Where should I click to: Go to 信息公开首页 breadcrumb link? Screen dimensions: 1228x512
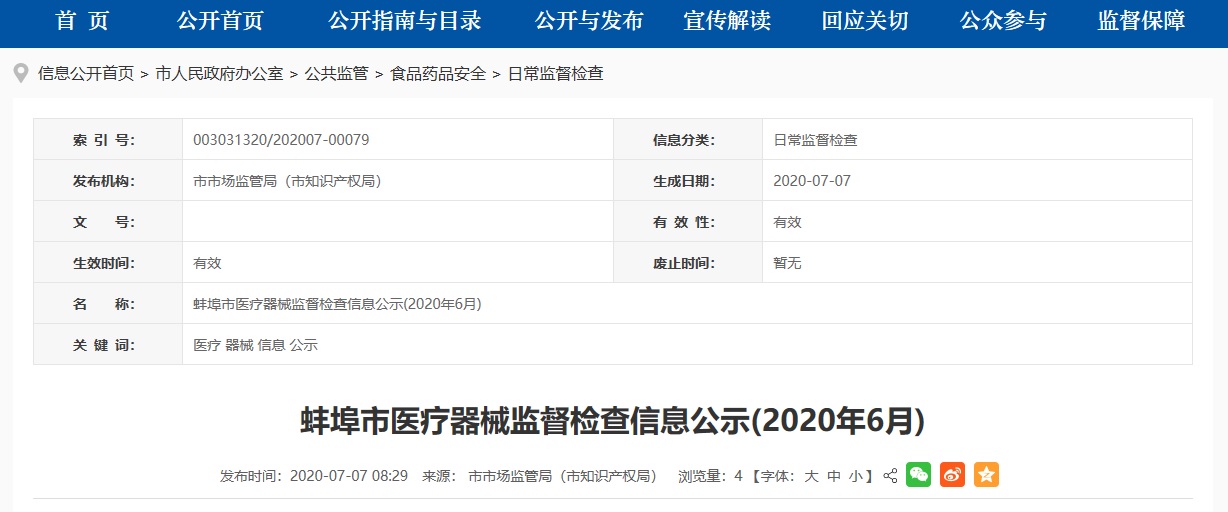tap(86, 74)
